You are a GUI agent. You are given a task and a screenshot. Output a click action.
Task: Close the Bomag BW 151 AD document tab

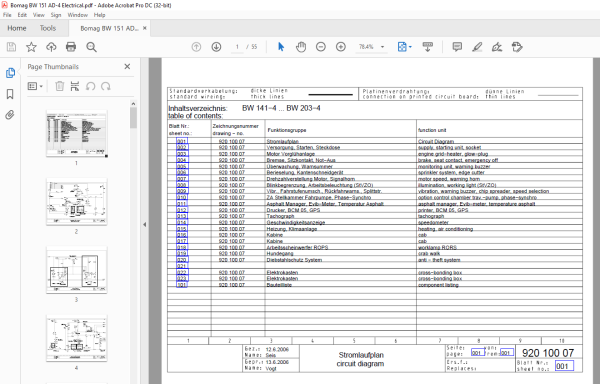tap(145, 28)
